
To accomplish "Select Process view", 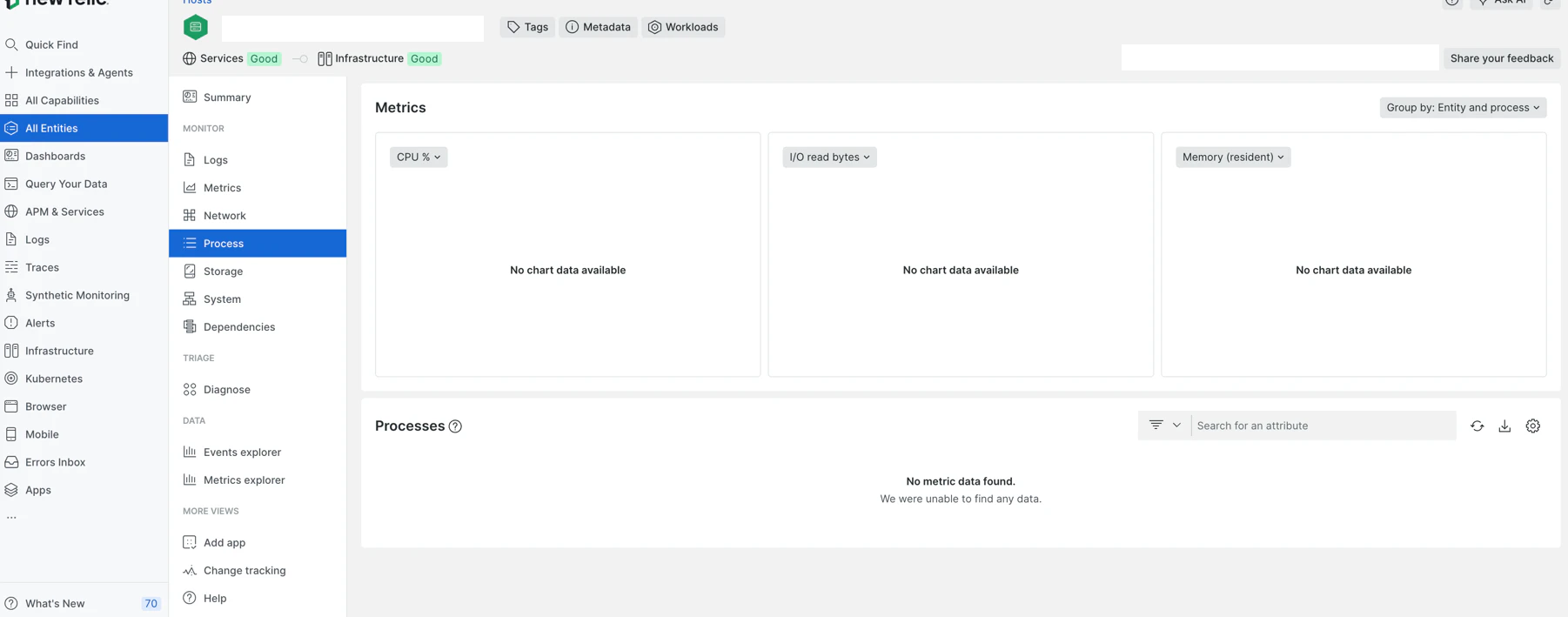I will coord(258,244).
